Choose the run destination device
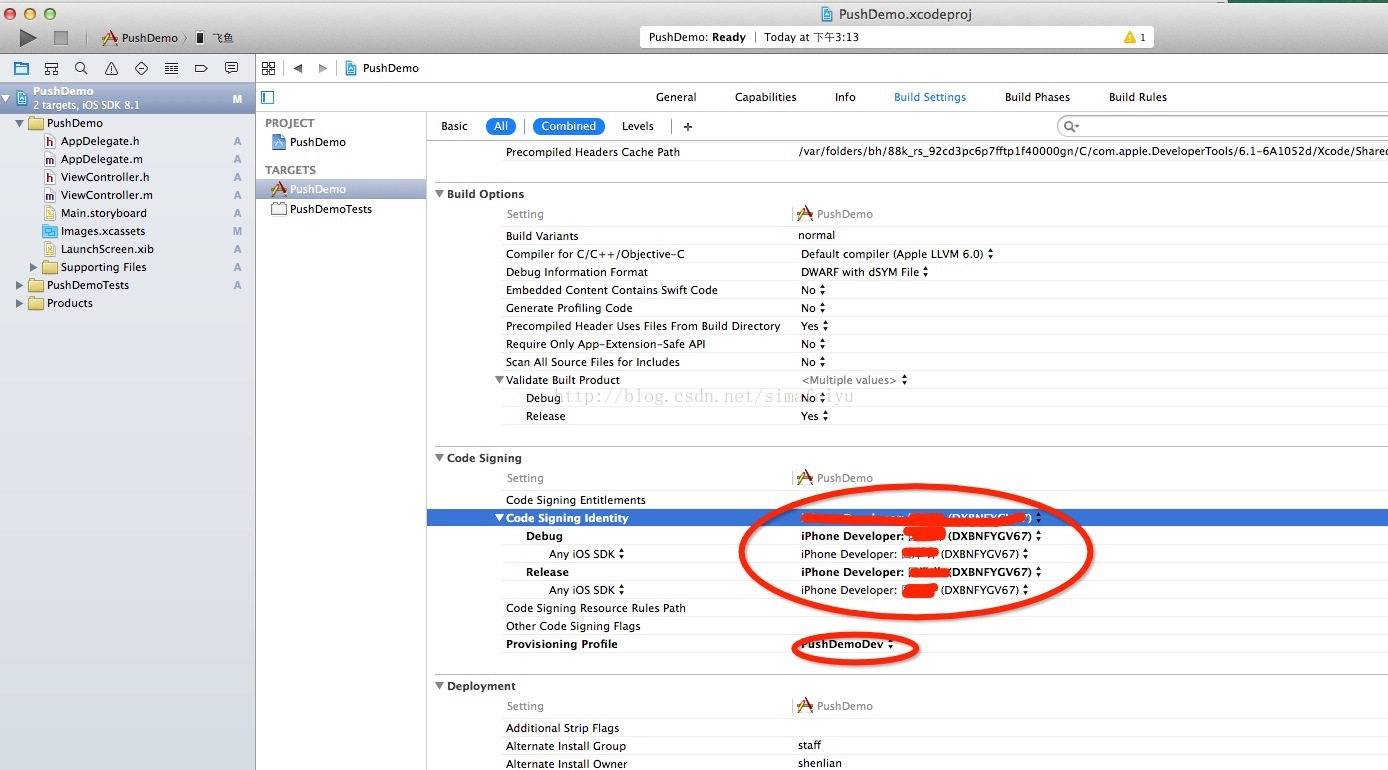 (x=214, y=38)
